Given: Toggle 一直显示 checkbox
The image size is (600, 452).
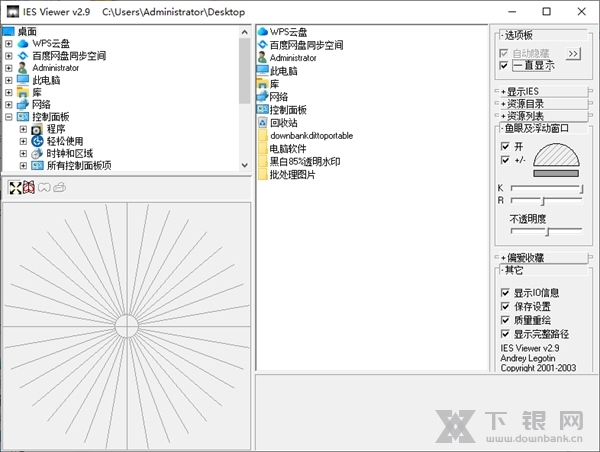Looking at the screenshot, I should coord(504,66).
